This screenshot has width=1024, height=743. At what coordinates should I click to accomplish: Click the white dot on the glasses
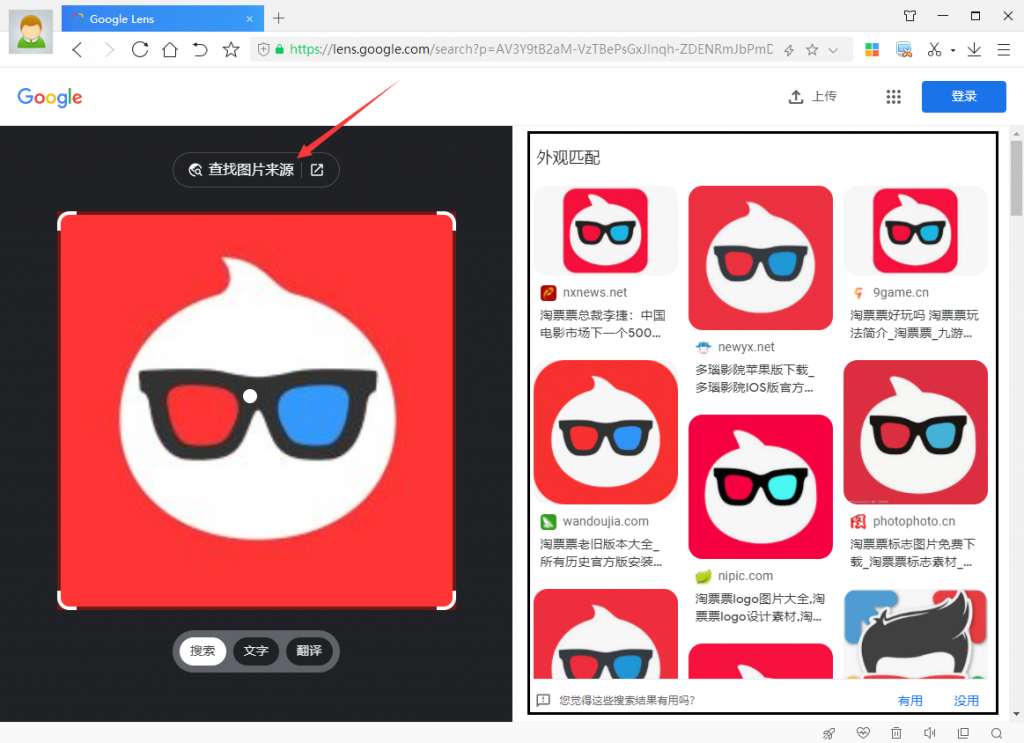pos(250,396)
